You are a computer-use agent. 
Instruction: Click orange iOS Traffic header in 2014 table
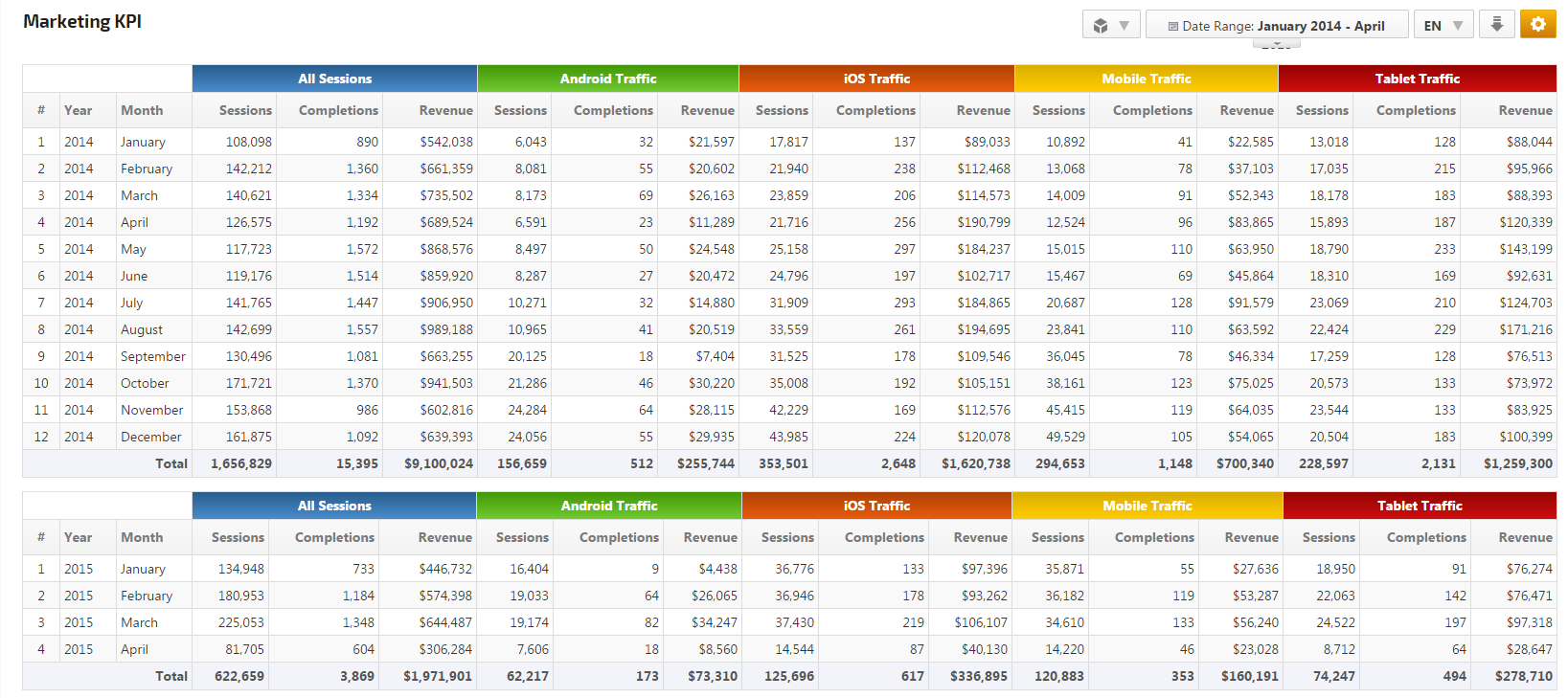tap(876, 79)
